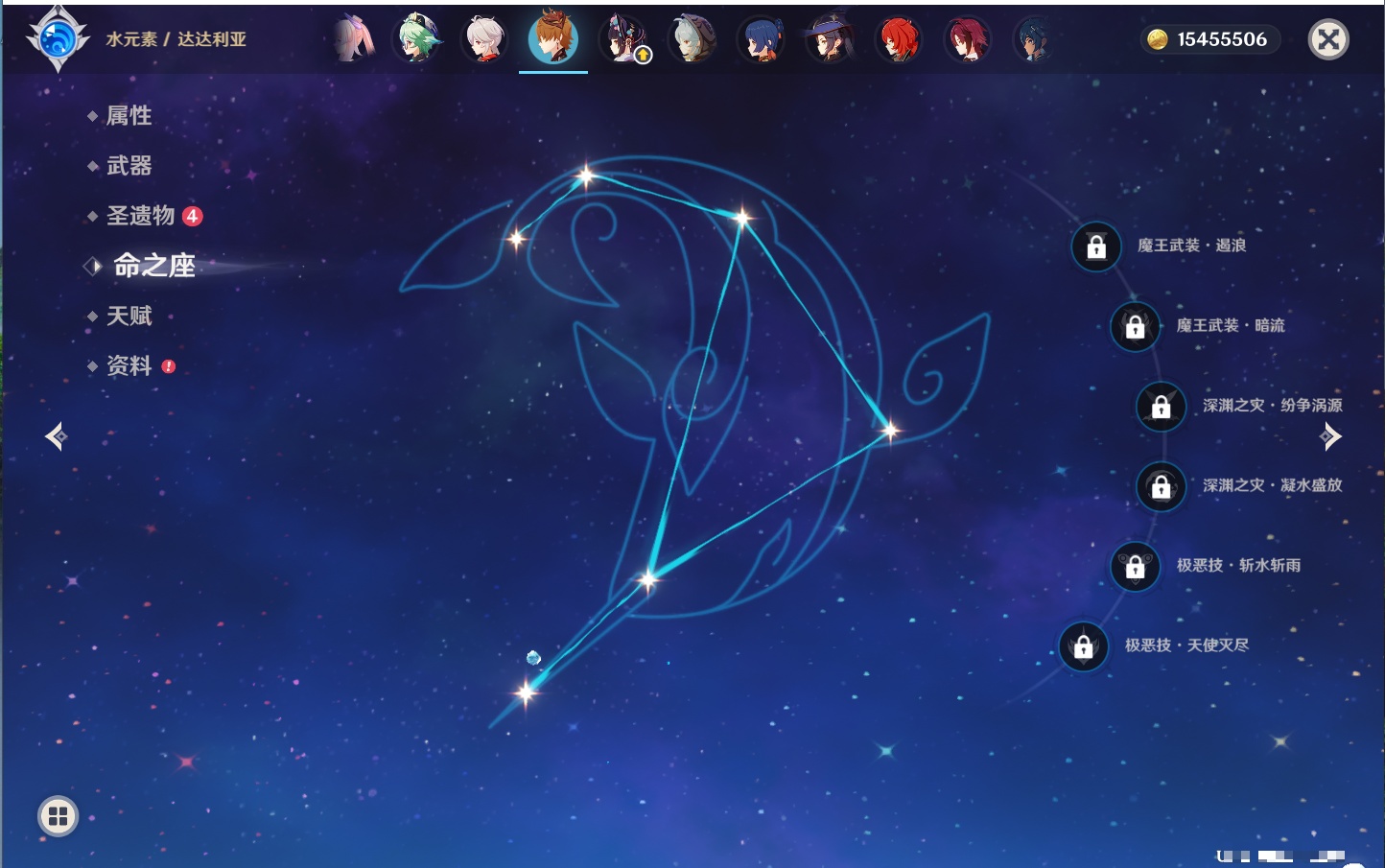Image resolution: width=1385 pixels, height=868 pixels.
Task: Go to previous character with left arrow
Action: (x=57, y=436)
